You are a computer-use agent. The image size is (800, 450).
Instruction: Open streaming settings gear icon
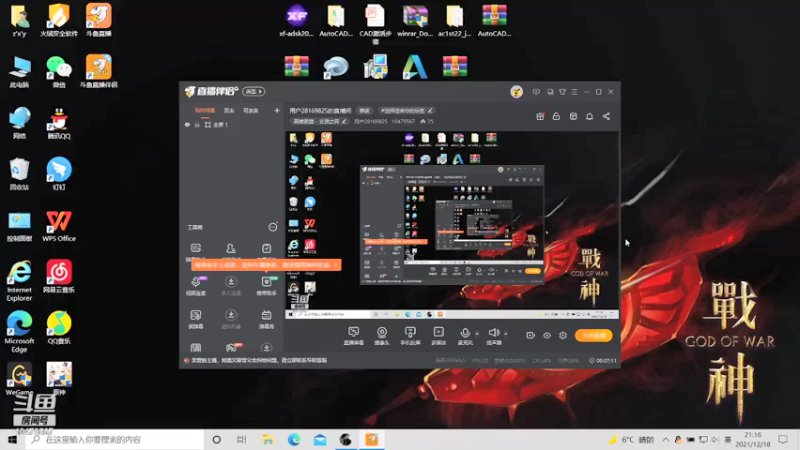[x=563, y=335]
